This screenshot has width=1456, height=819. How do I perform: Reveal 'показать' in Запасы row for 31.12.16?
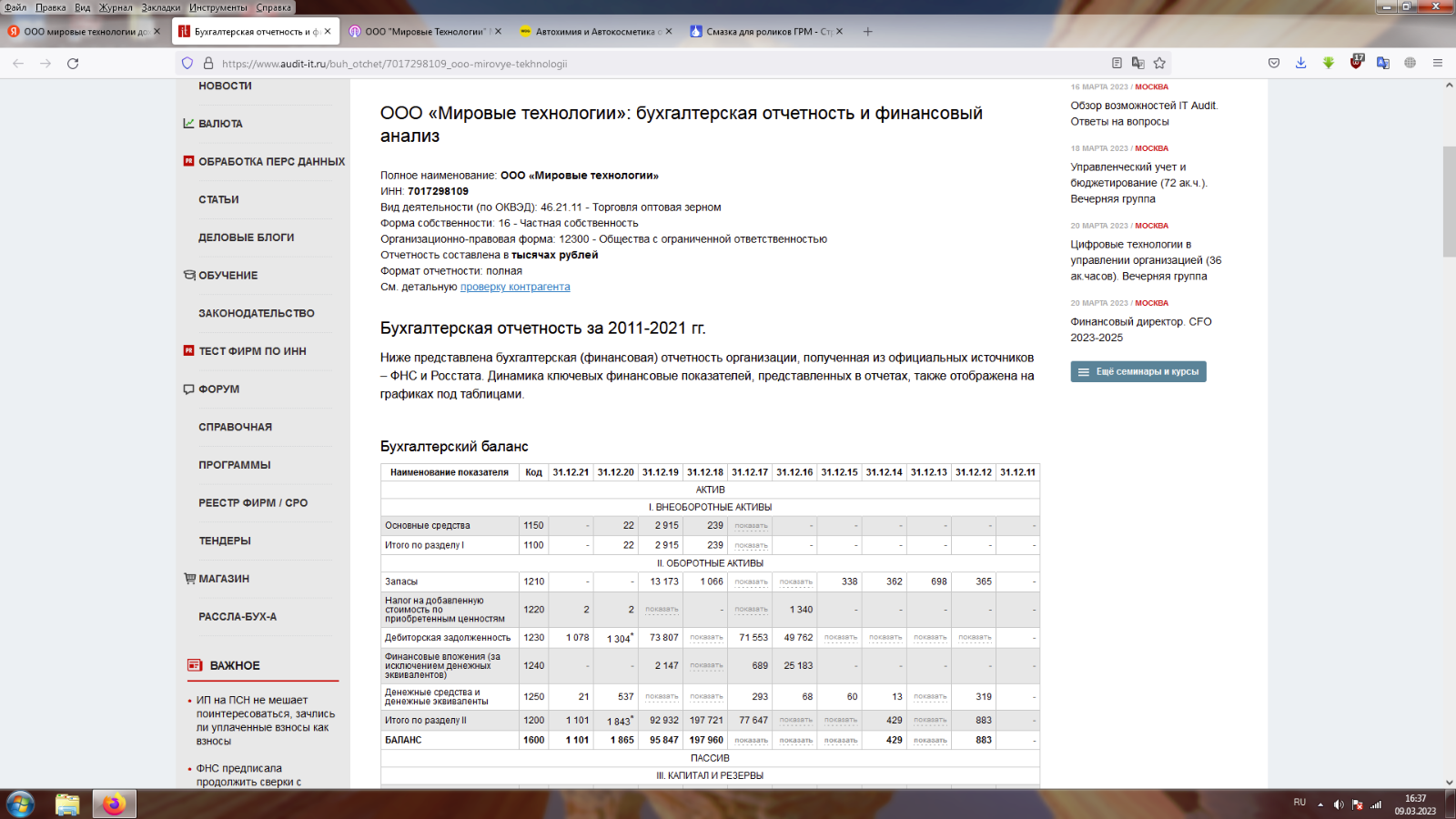(x=795, y=581)
